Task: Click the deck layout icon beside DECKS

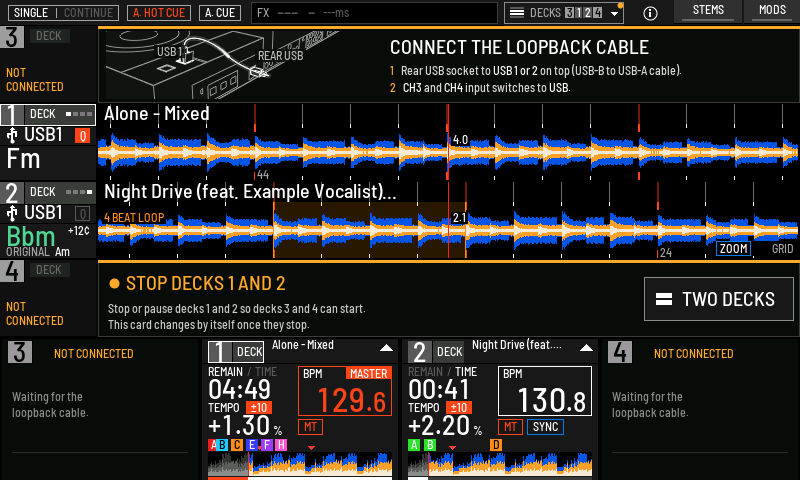Action: (x=517, y=13)
